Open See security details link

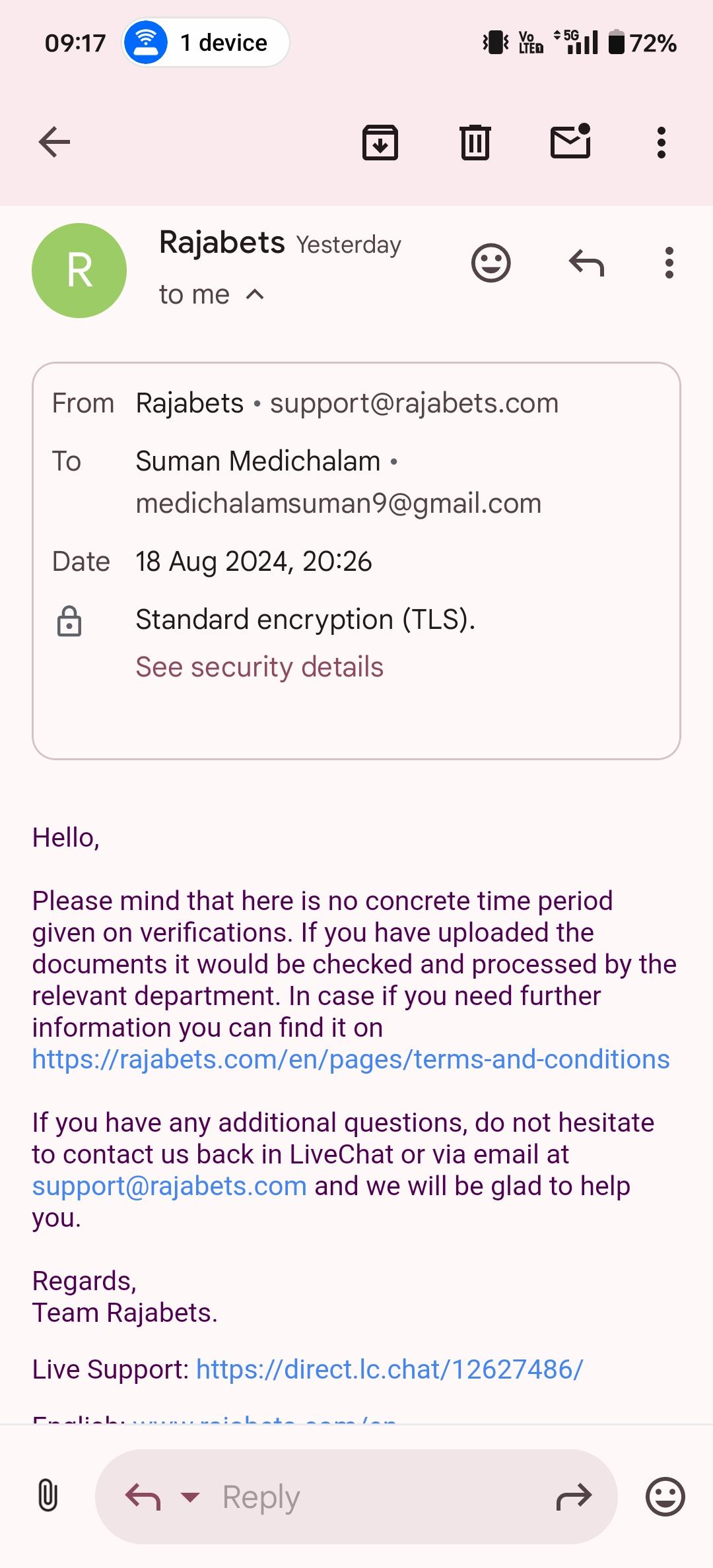click(259, 667)
